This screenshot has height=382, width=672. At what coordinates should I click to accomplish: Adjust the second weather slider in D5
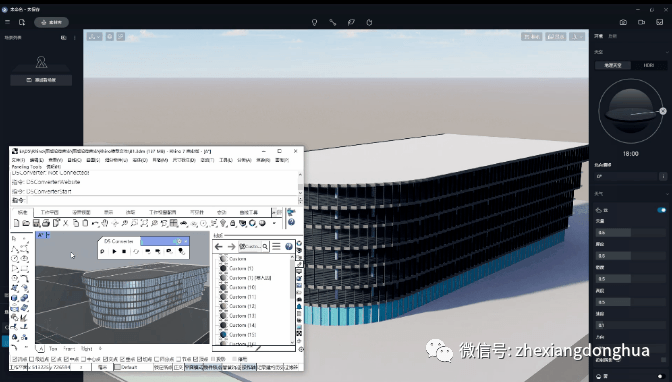tap(630, 256)
